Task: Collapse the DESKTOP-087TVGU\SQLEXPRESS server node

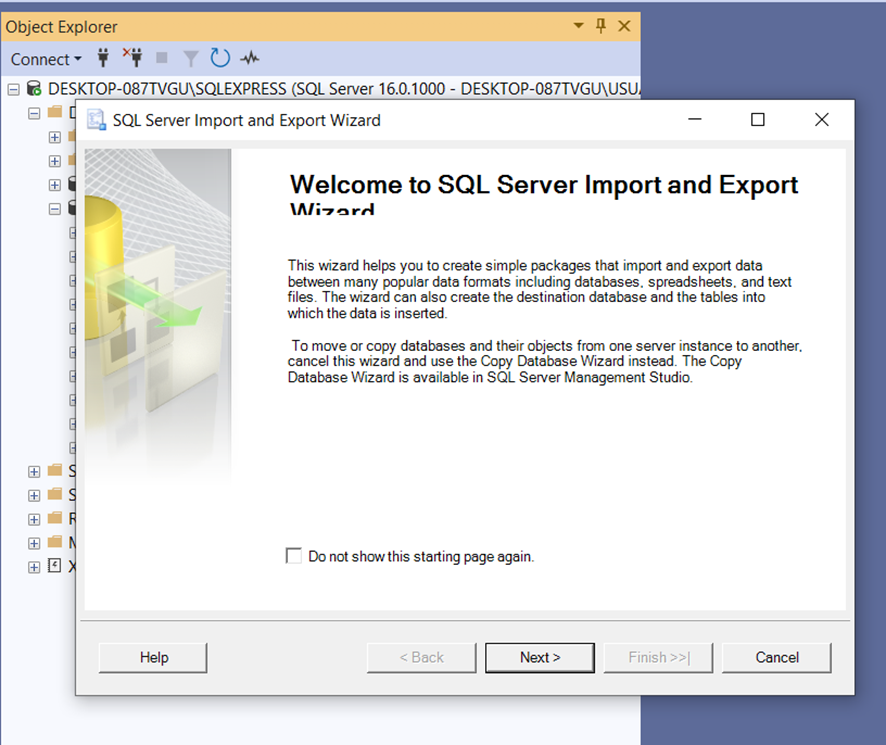Action: pyautogui.click(x=14, y=89)
